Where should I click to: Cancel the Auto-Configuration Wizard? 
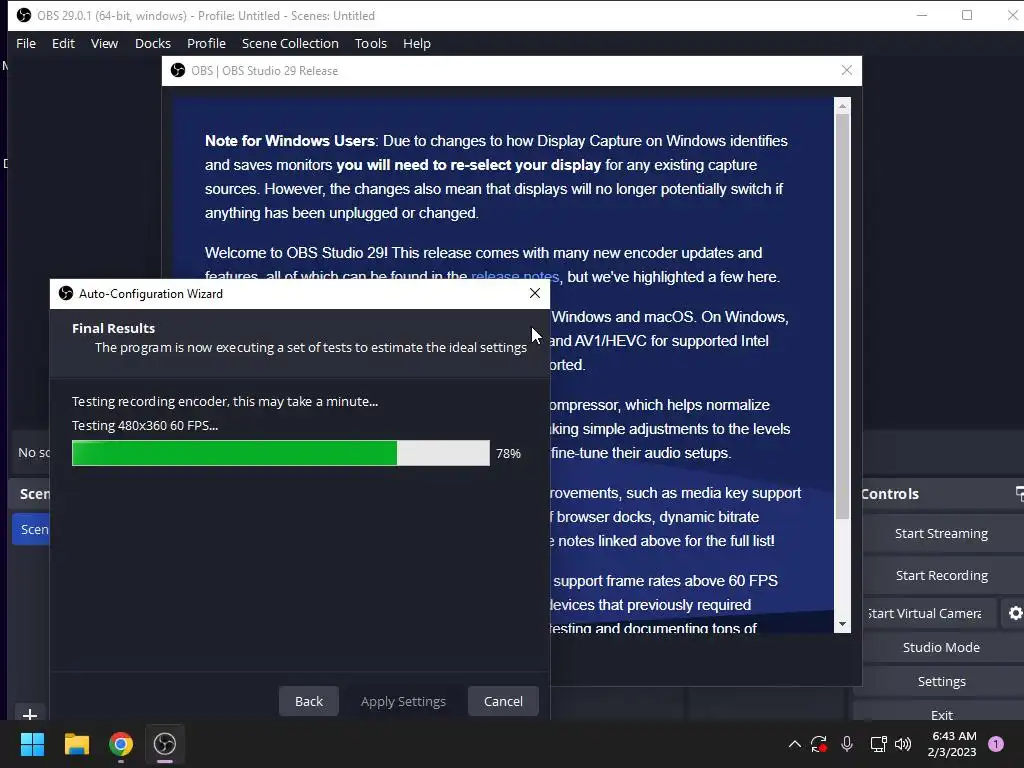click(x=503, y=701)
